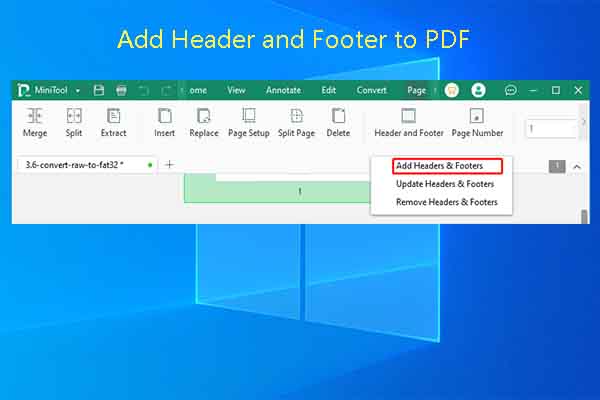Switch to the View tab

(x=236, y=90)
